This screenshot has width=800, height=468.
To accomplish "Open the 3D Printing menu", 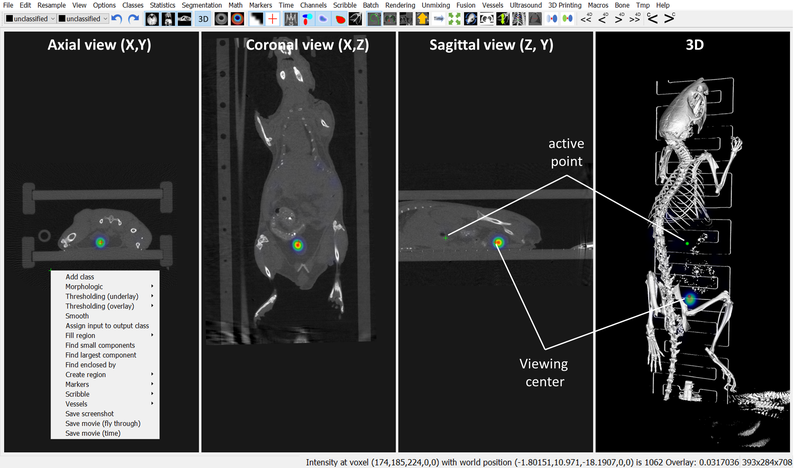I will (567, 5).
